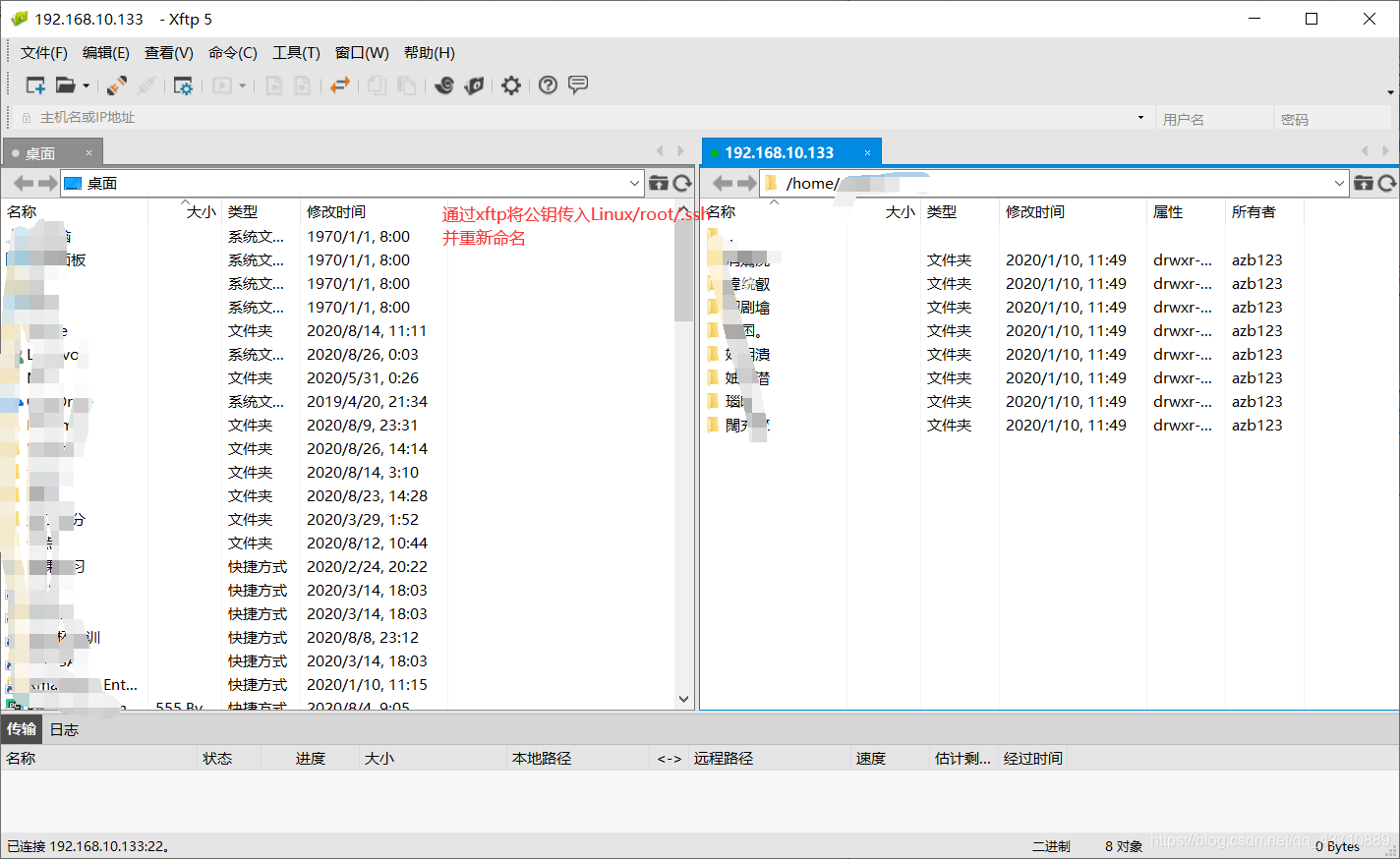This screenshot has height=859, width=1400.
Task: Refresh the local 桌面 pane
Action: pyautogui.click(x=682, y=183)
